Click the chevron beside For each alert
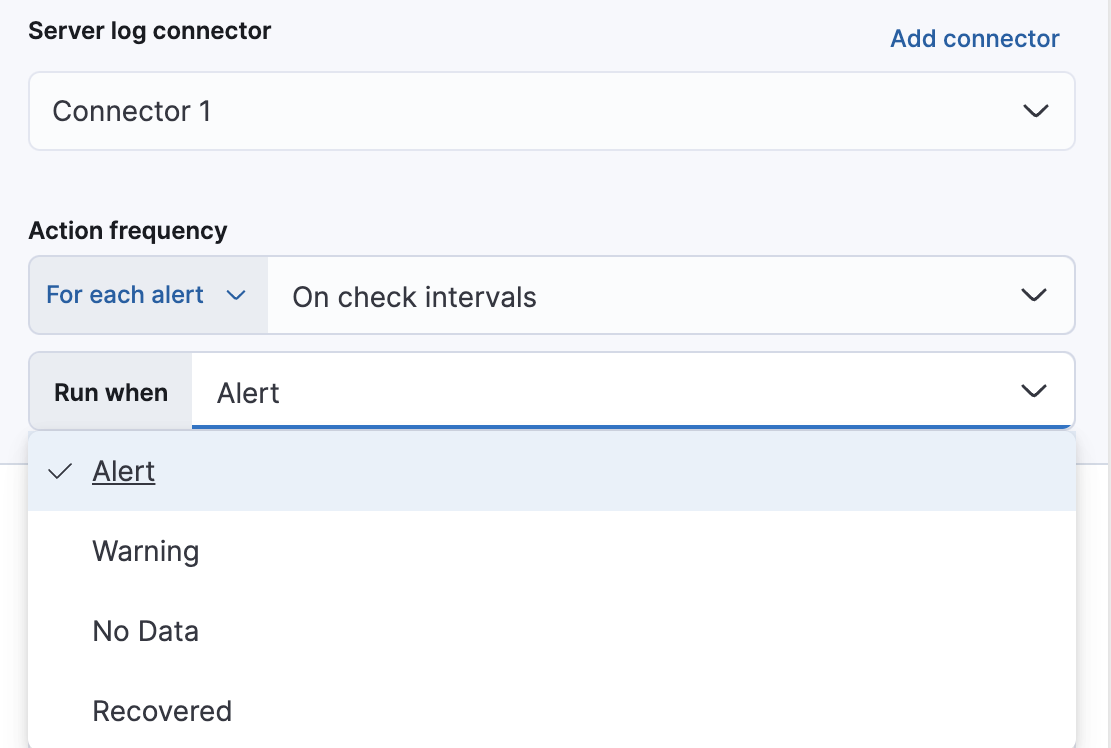The width and height of the screenshot is (1111, 748). [x=237, y=295]
